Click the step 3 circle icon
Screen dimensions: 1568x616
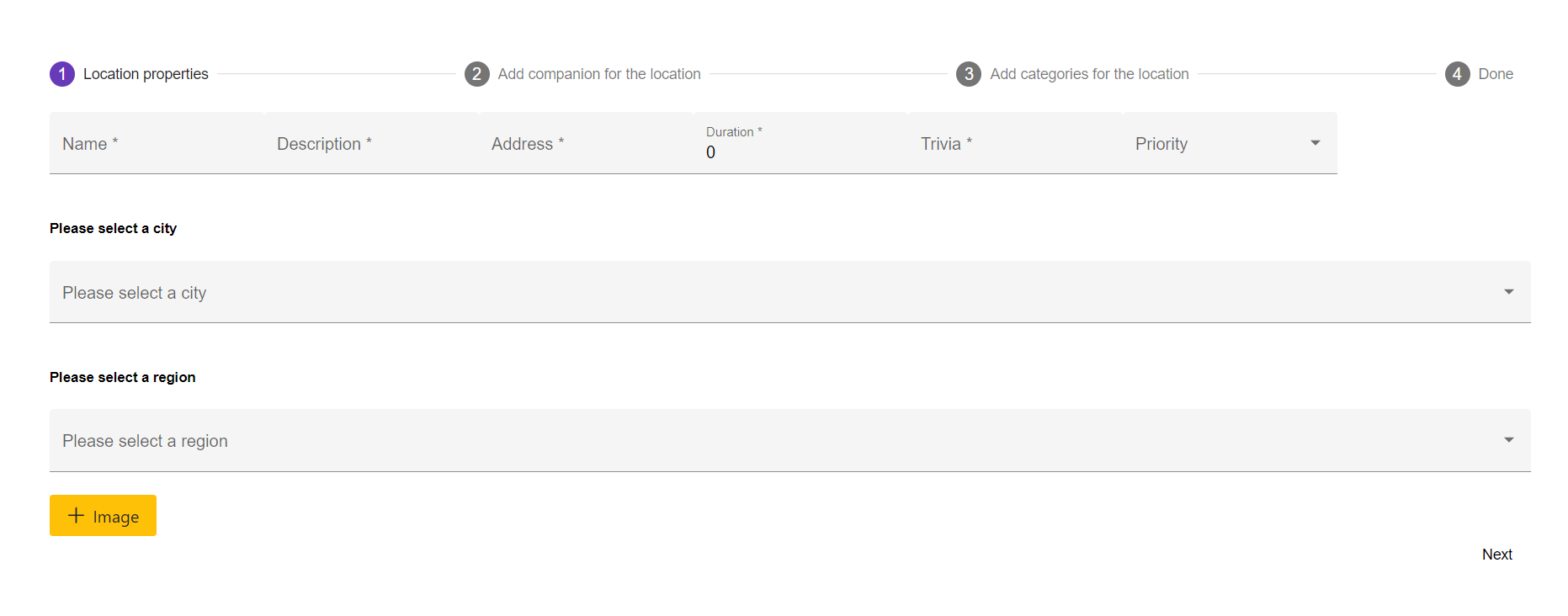point(969,74)
